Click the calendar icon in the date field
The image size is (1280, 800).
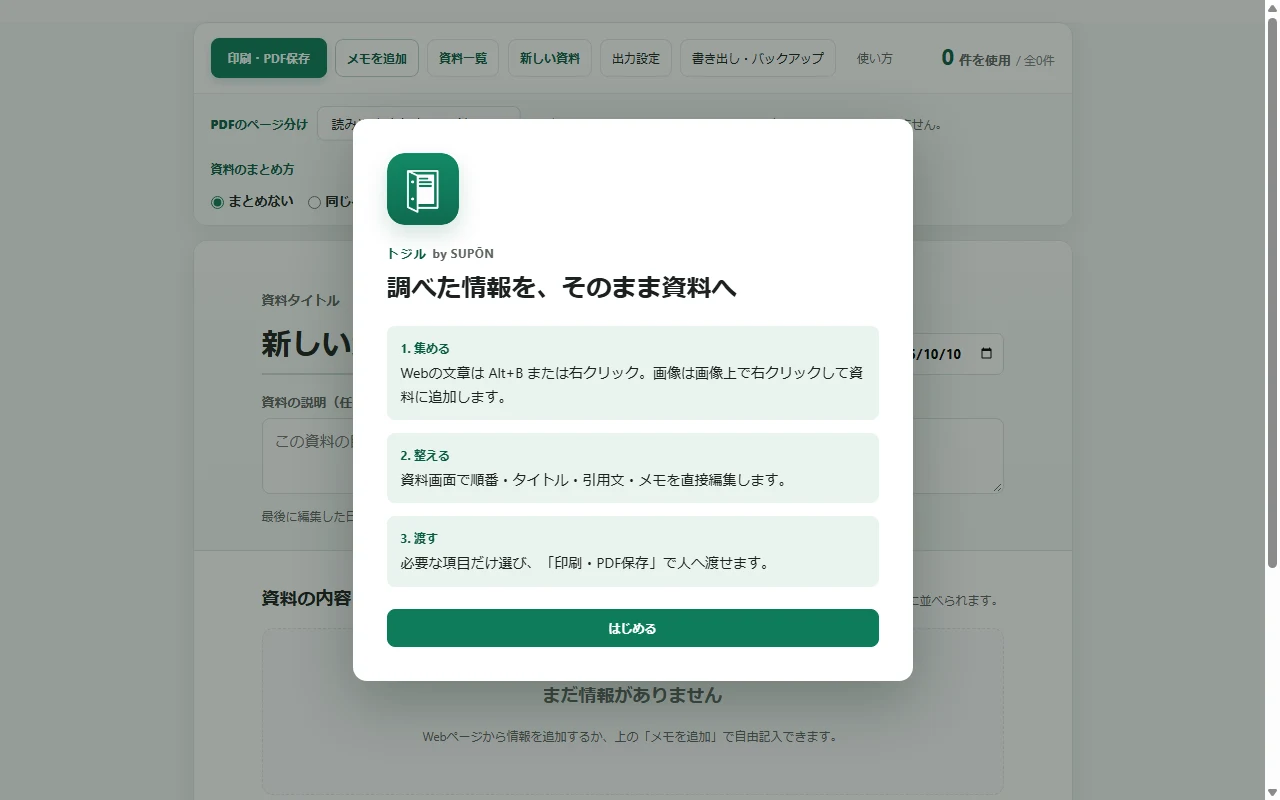[987, 354]
